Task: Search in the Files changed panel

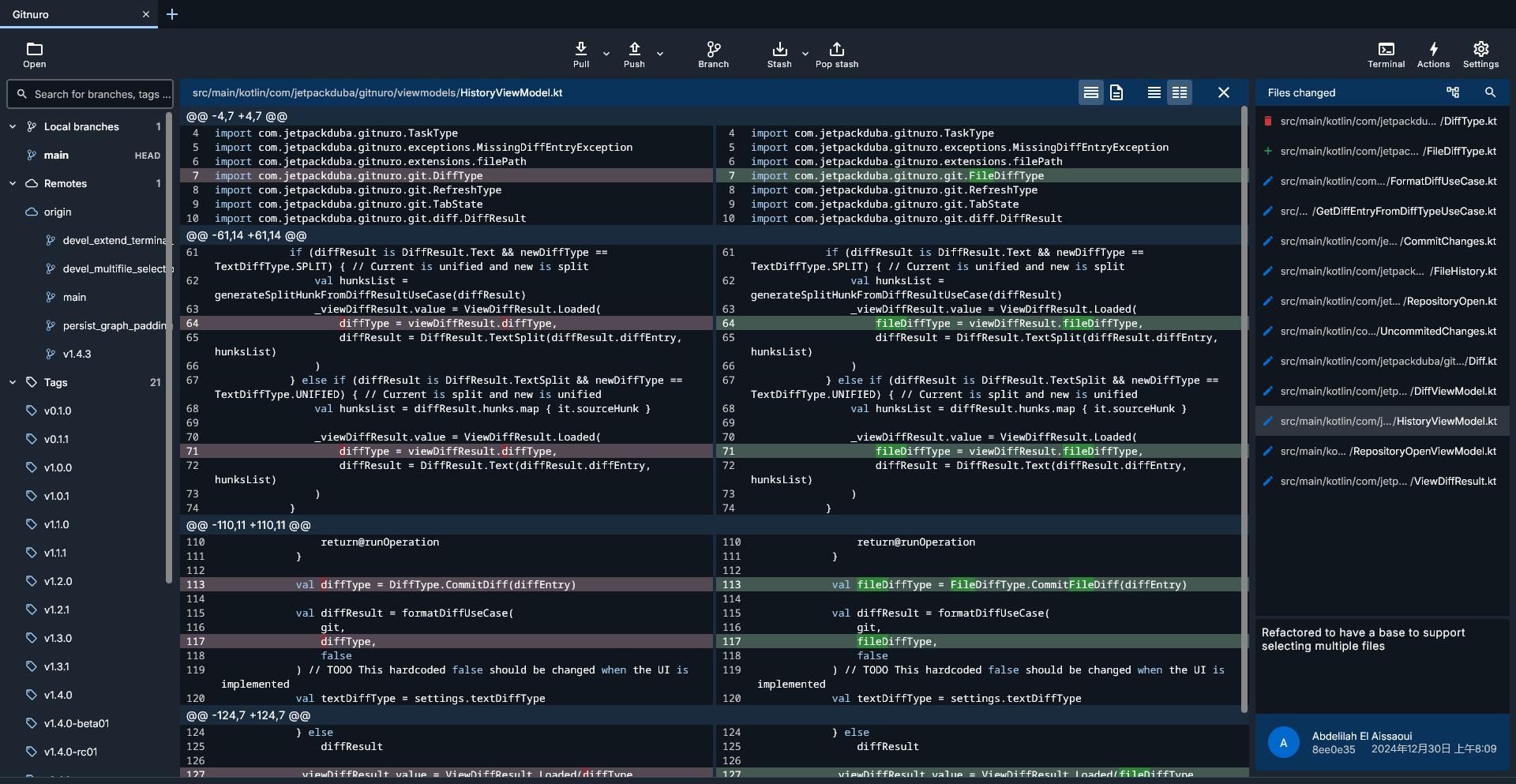Action: (x=1490, y=92)
